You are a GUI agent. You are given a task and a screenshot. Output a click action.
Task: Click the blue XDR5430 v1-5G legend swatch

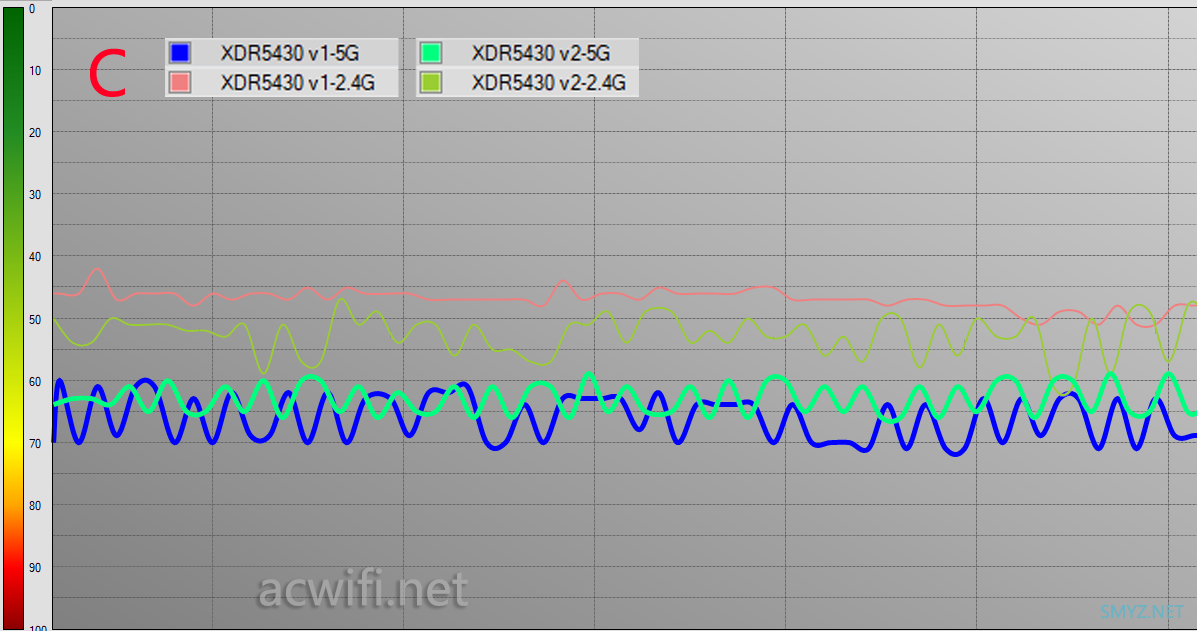pos(180,53)
